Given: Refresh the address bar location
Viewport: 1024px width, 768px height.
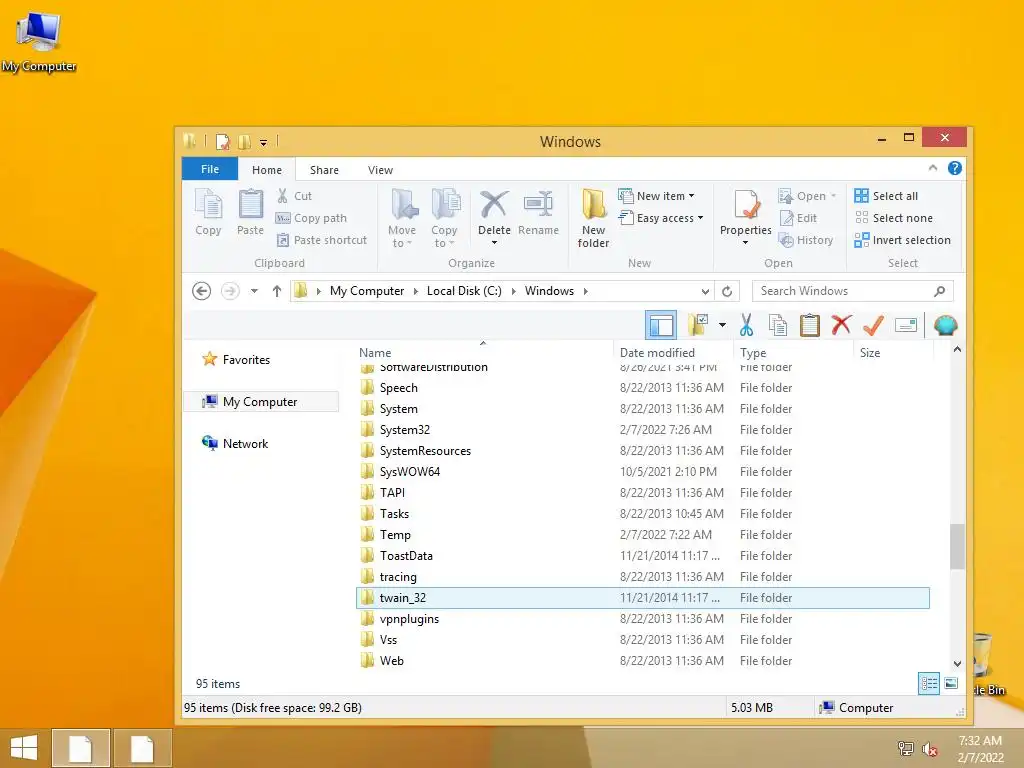Looking at the screenshot, I should coord(727,291).
